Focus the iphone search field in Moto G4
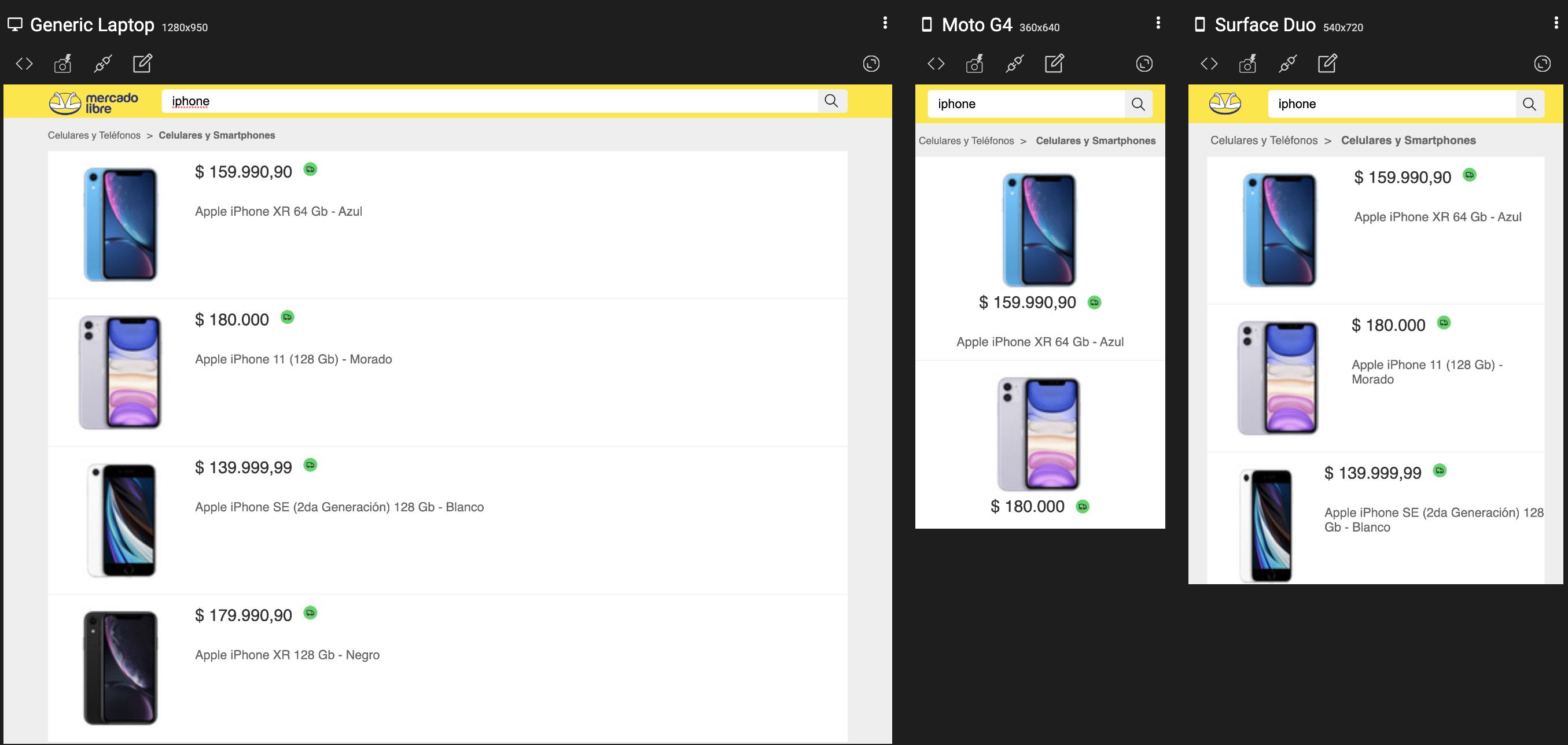1568x745 pixels. [1026, 104]
